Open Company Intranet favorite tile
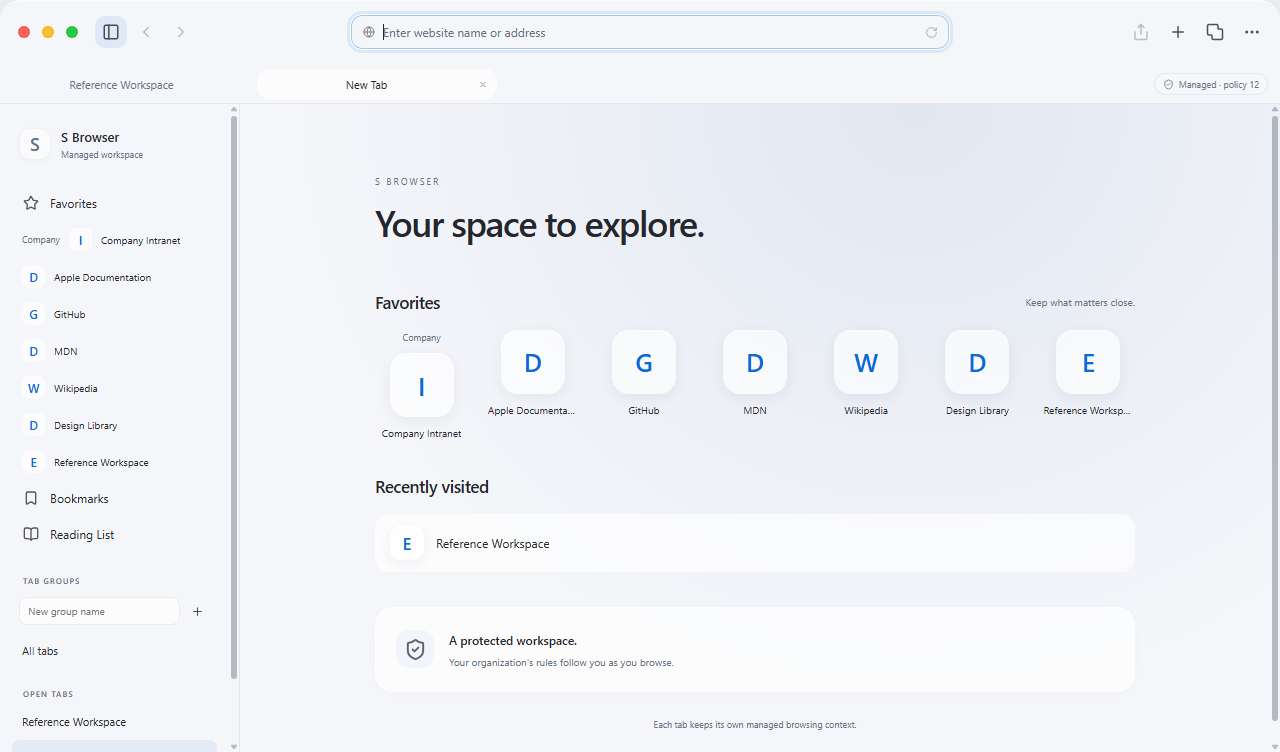 pos(421,385)
